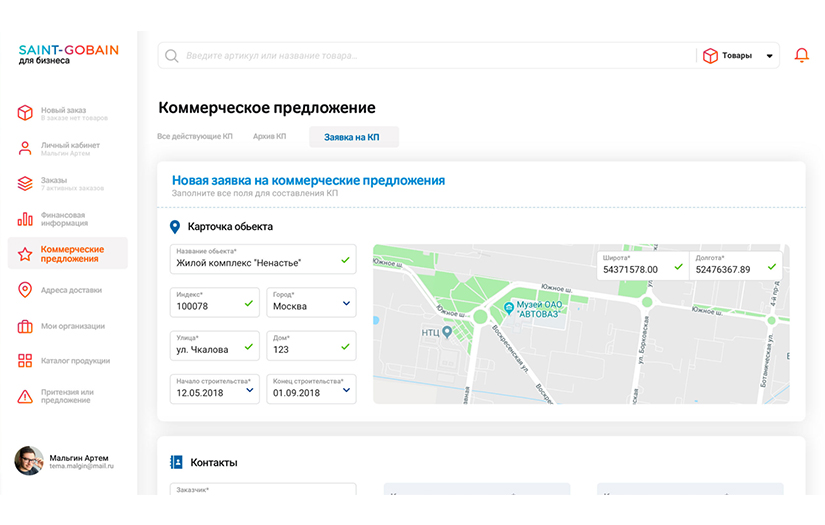Click the Каталог продукции grid icon
The image size is (825, 525).
click(25, 361)
